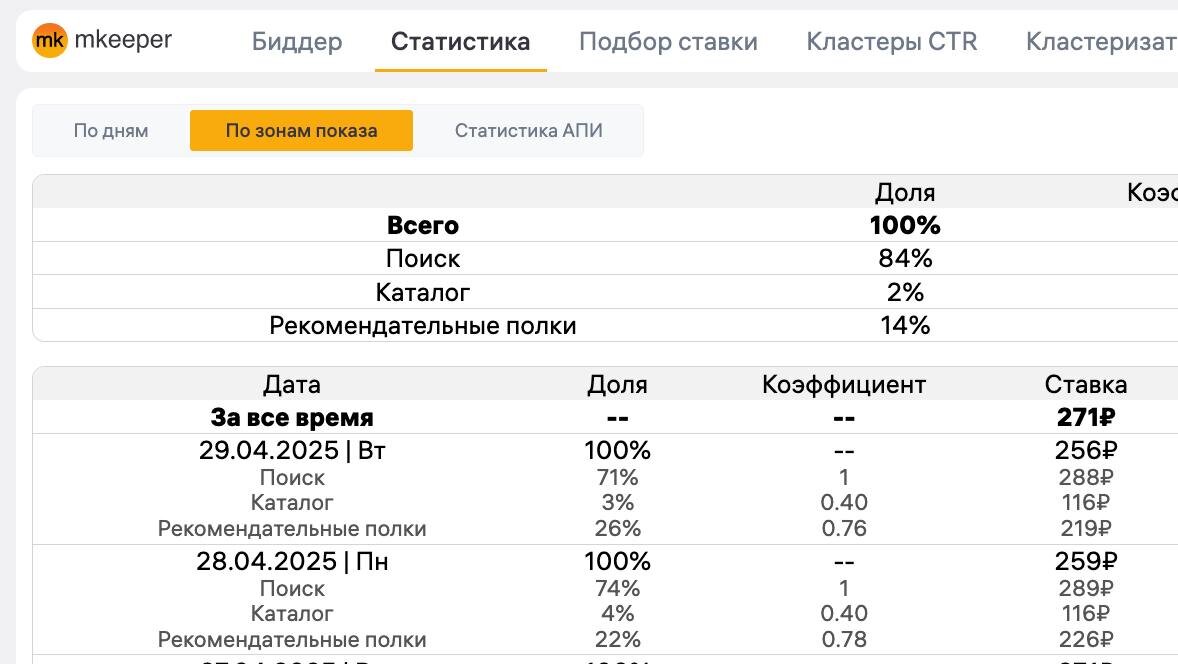Screen dimensions: 1178x664
Task: Click the Всего row label
Action: click(422, 226)
